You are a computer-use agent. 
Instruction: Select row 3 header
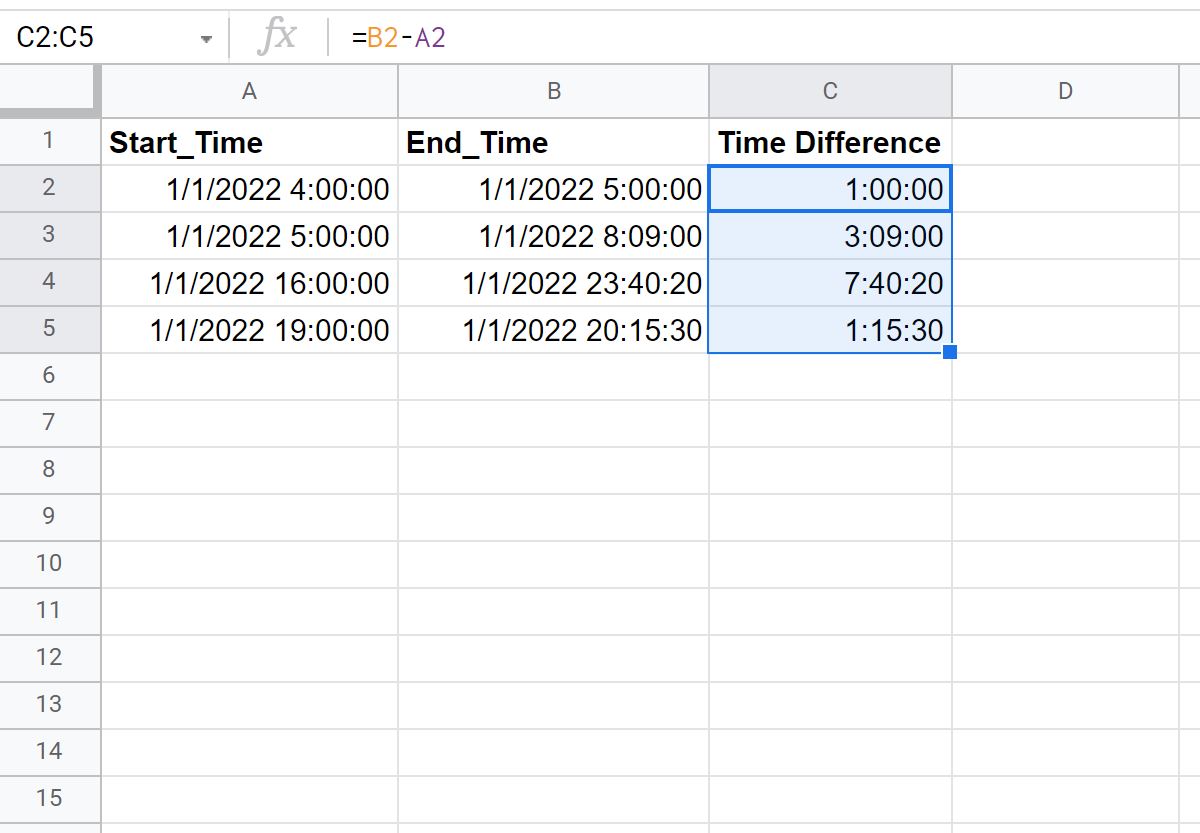coord(50,235)
